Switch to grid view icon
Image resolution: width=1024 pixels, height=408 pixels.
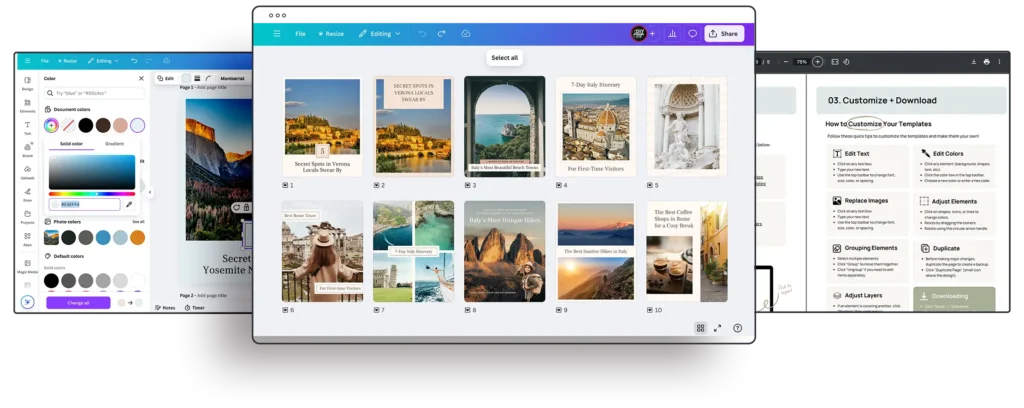tap(700, 327)
